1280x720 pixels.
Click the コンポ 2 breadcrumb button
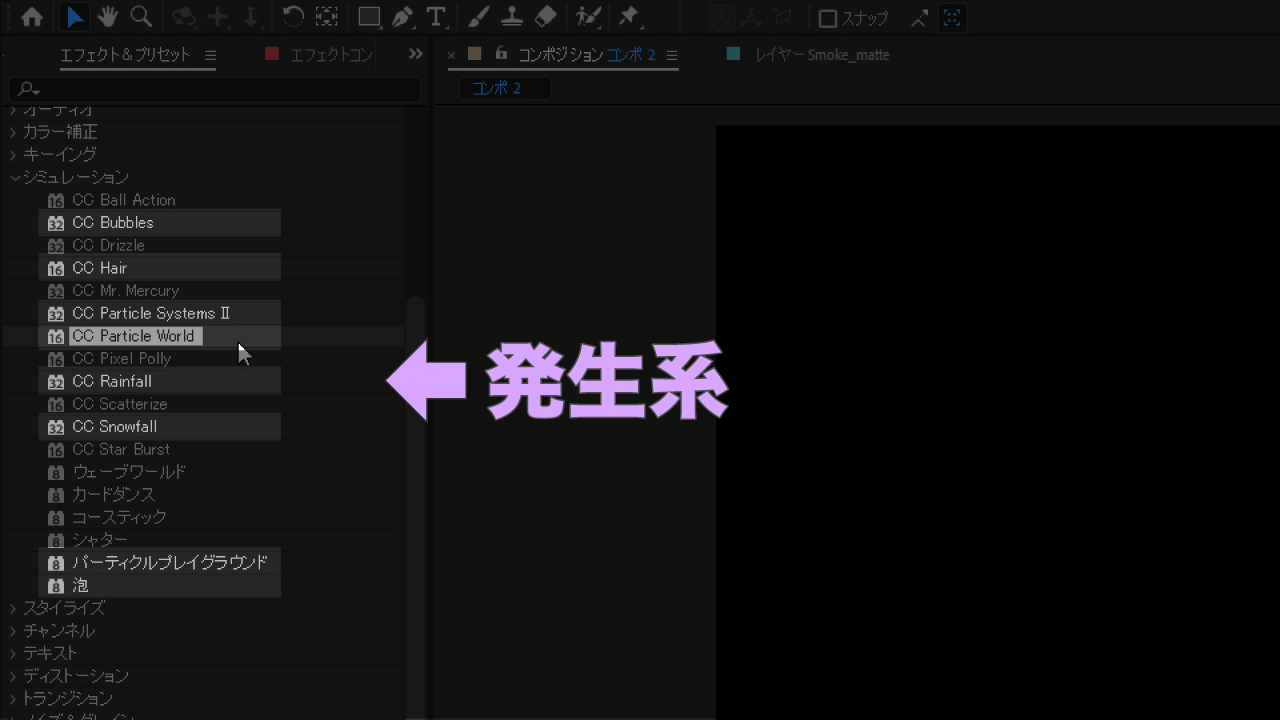tap(505, 88)
